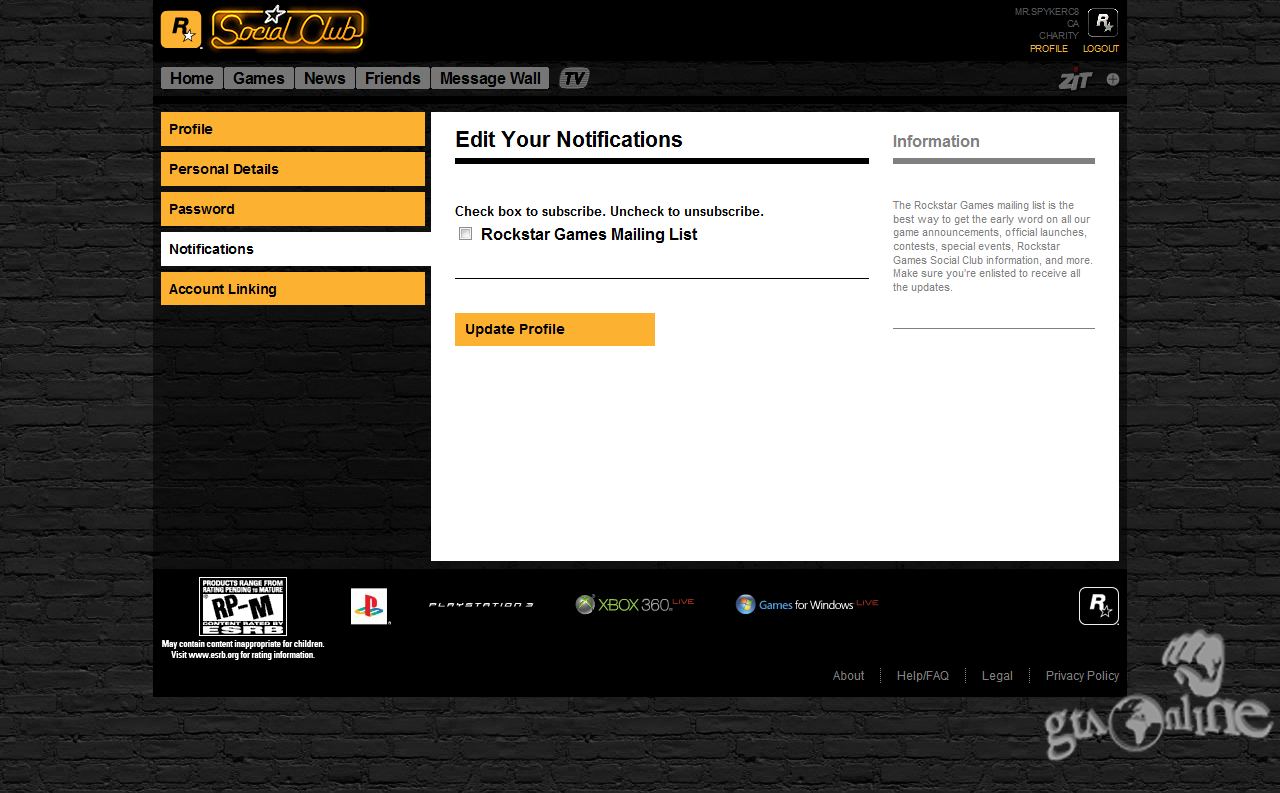The image size is (1280, 793).
Task: Click the Edit Your Notifications heading
Action: [569, 140]
